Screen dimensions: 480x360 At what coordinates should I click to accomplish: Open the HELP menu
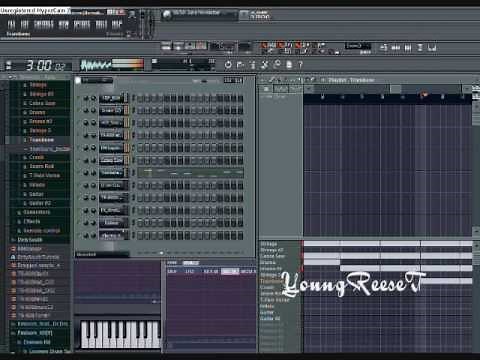pos(117,24)
